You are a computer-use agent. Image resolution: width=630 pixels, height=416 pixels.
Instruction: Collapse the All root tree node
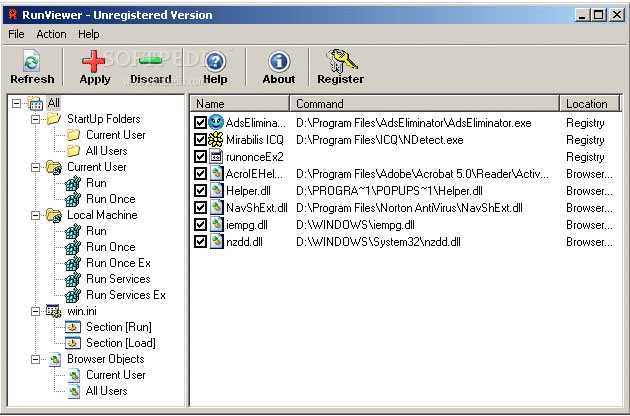(16, 103)
